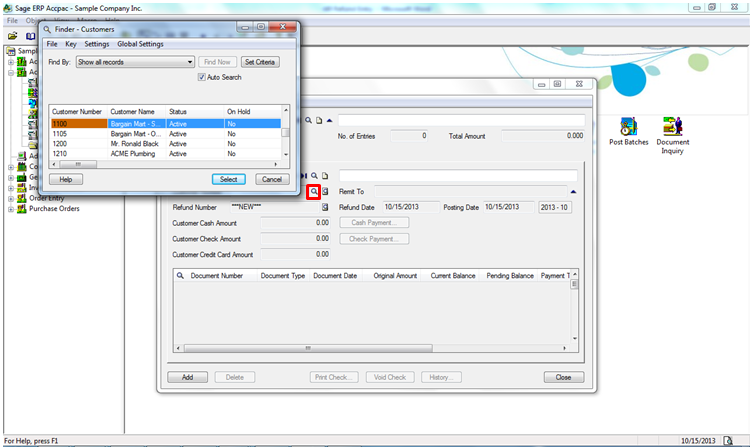Click the open folder toolbar icon

click(13, 34)
